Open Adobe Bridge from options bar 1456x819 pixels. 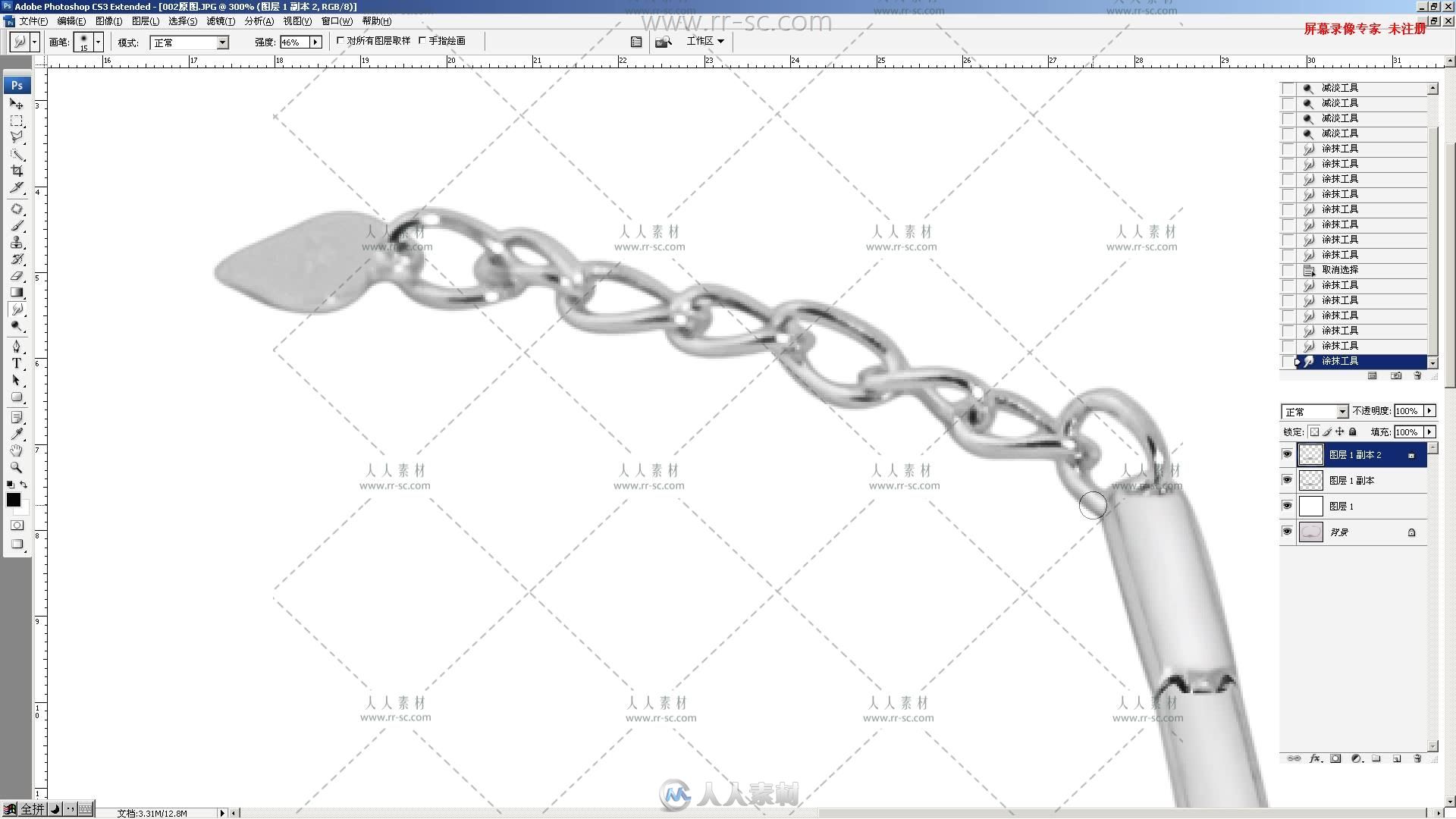[x=664, y=42]
